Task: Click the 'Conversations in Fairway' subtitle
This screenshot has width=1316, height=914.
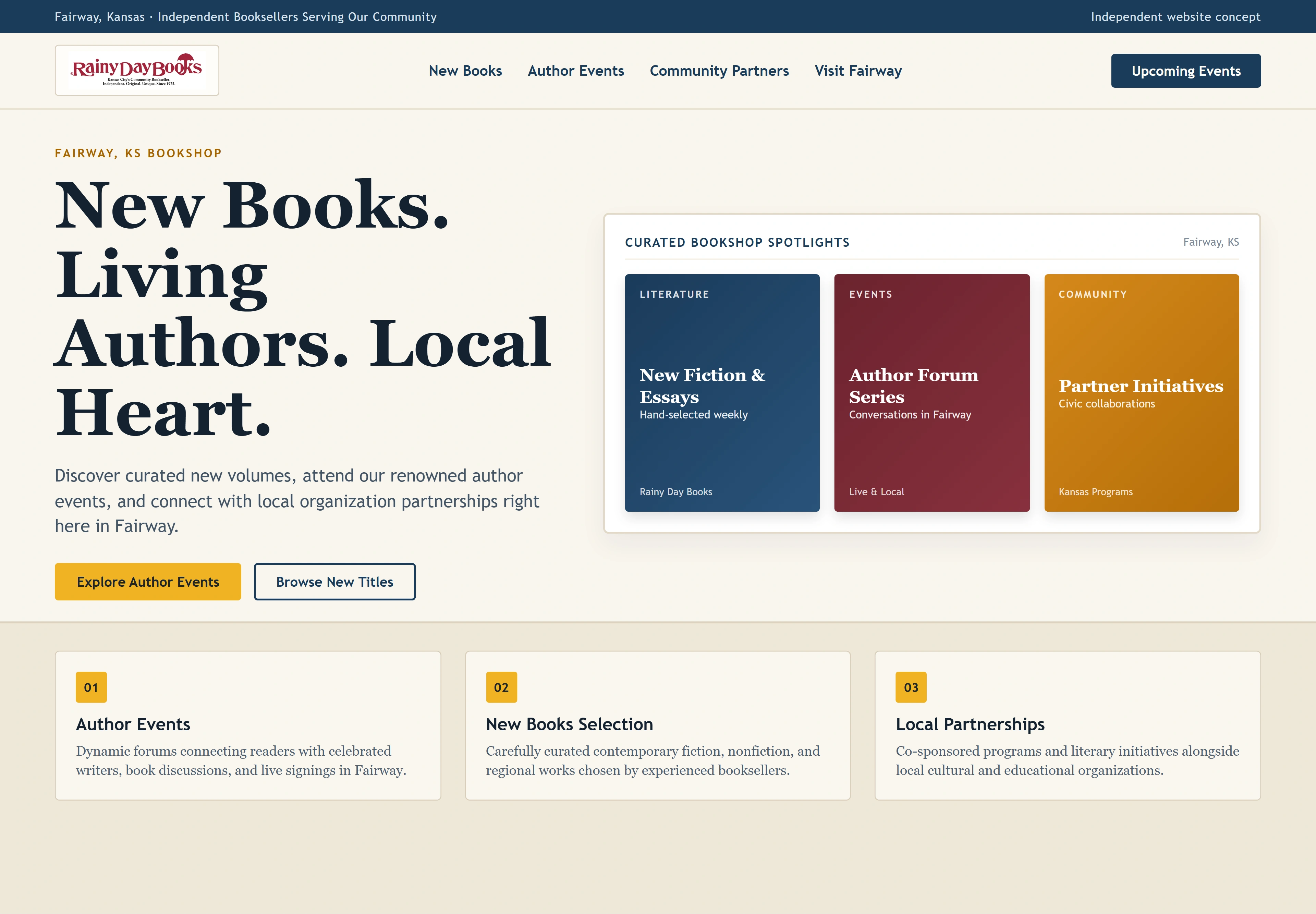Action: tap(910, 414)
